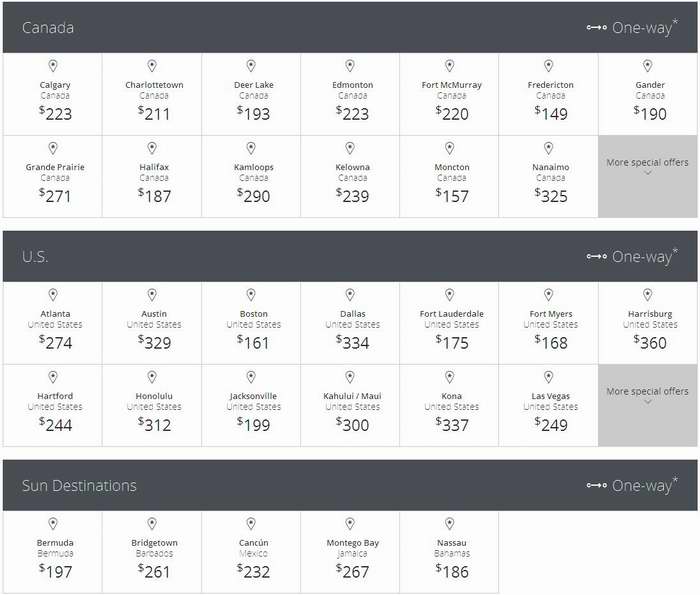Select the Sun Destinations section header
700x595 pixels.
pos(350,485)
